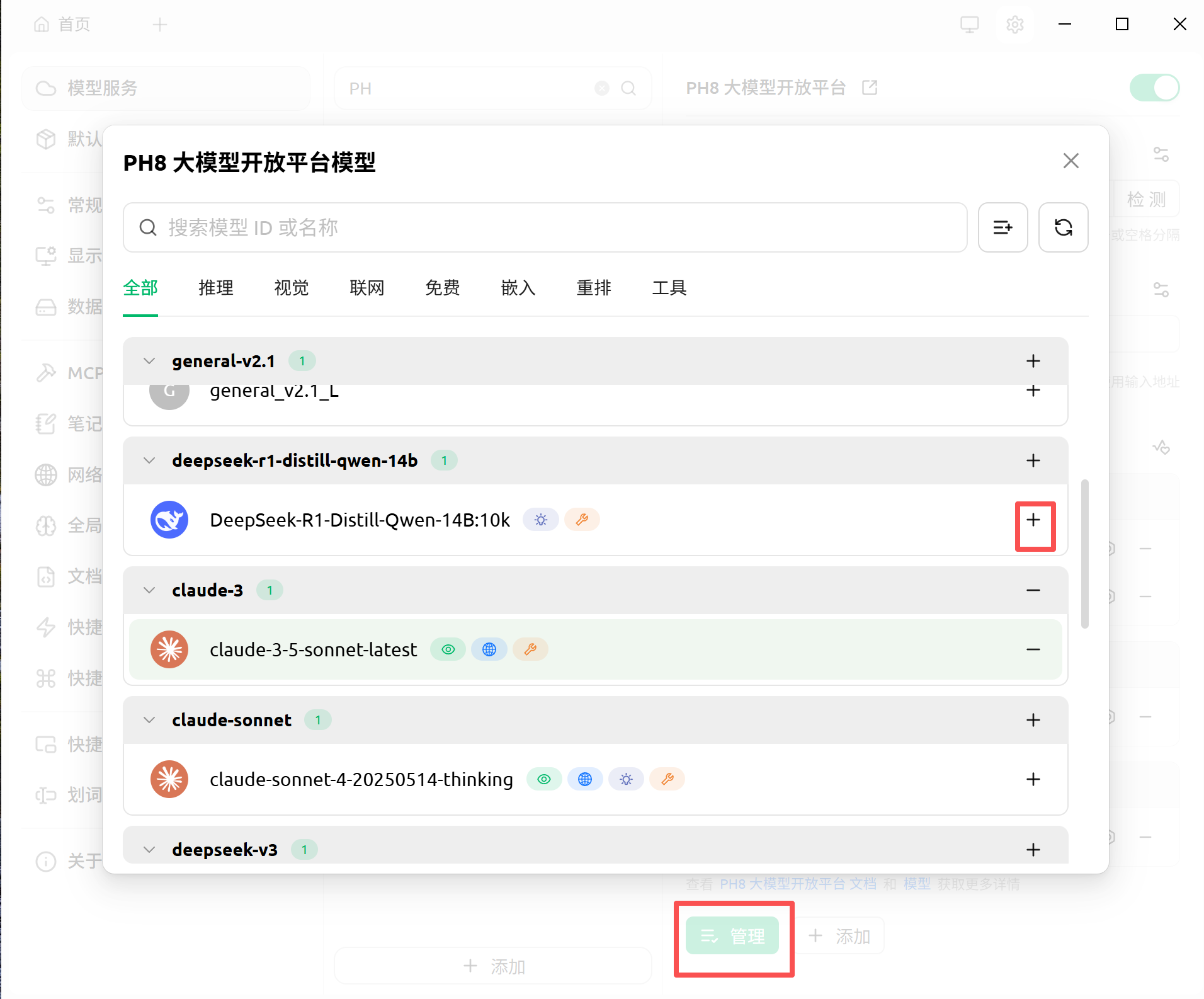Collapse the general-v2.1 group

(x=149, y=361)
